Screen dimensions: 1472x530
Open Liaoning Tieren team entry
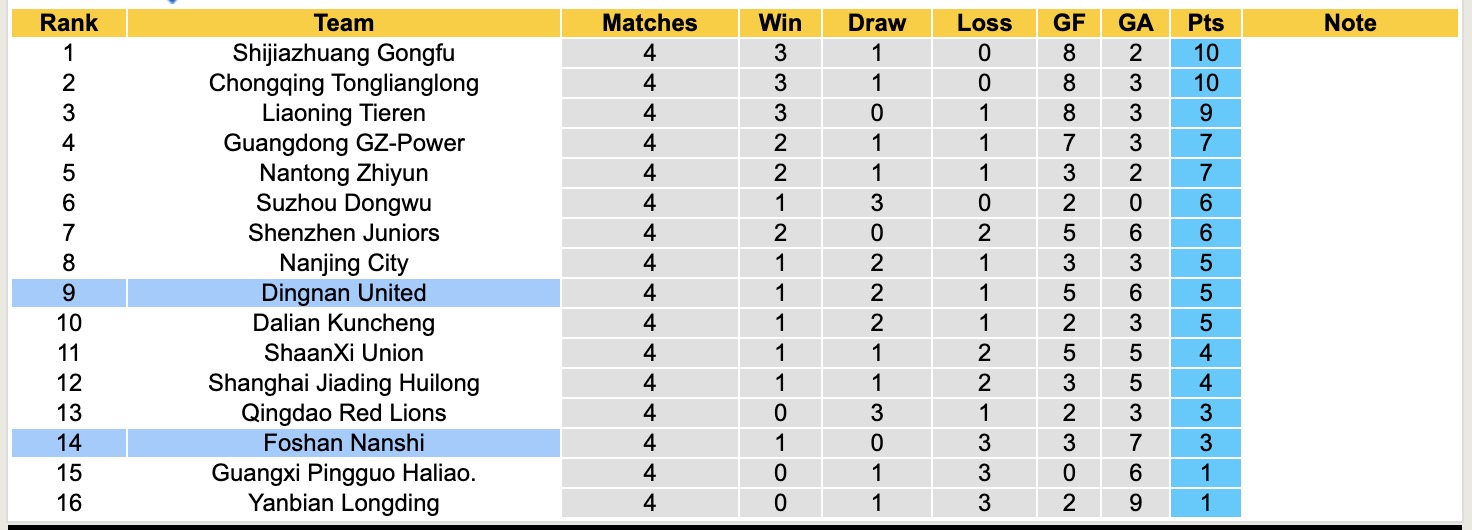(x=343, y=113)
